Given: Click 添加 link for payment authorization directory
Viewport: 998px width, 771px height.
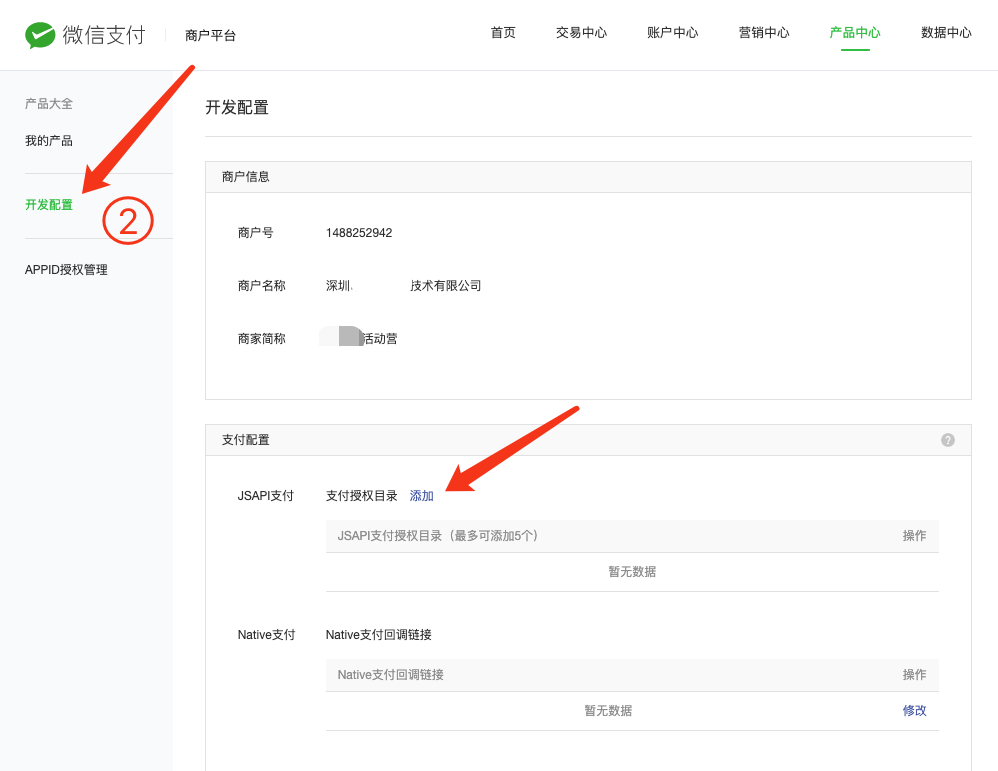Looking at the screenshot, I should tap(422, 496).
